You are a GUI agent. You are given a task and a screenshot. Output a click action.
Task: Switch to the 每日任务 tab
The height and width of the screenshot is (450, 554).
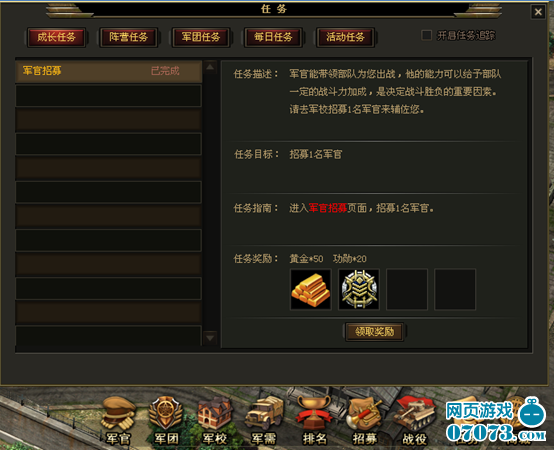click(273, 37)
